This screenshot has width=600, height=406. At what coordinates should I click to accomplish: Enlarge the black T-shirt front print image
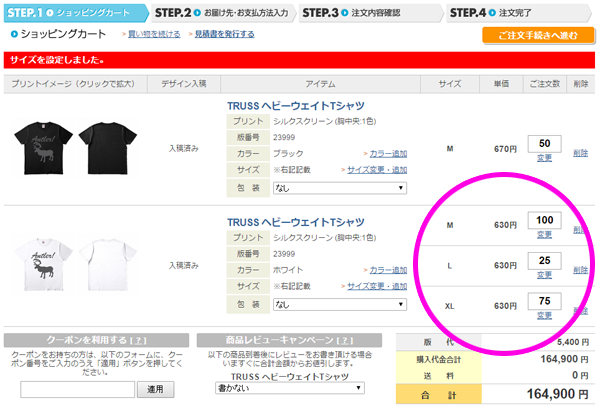tap(43, 148)
